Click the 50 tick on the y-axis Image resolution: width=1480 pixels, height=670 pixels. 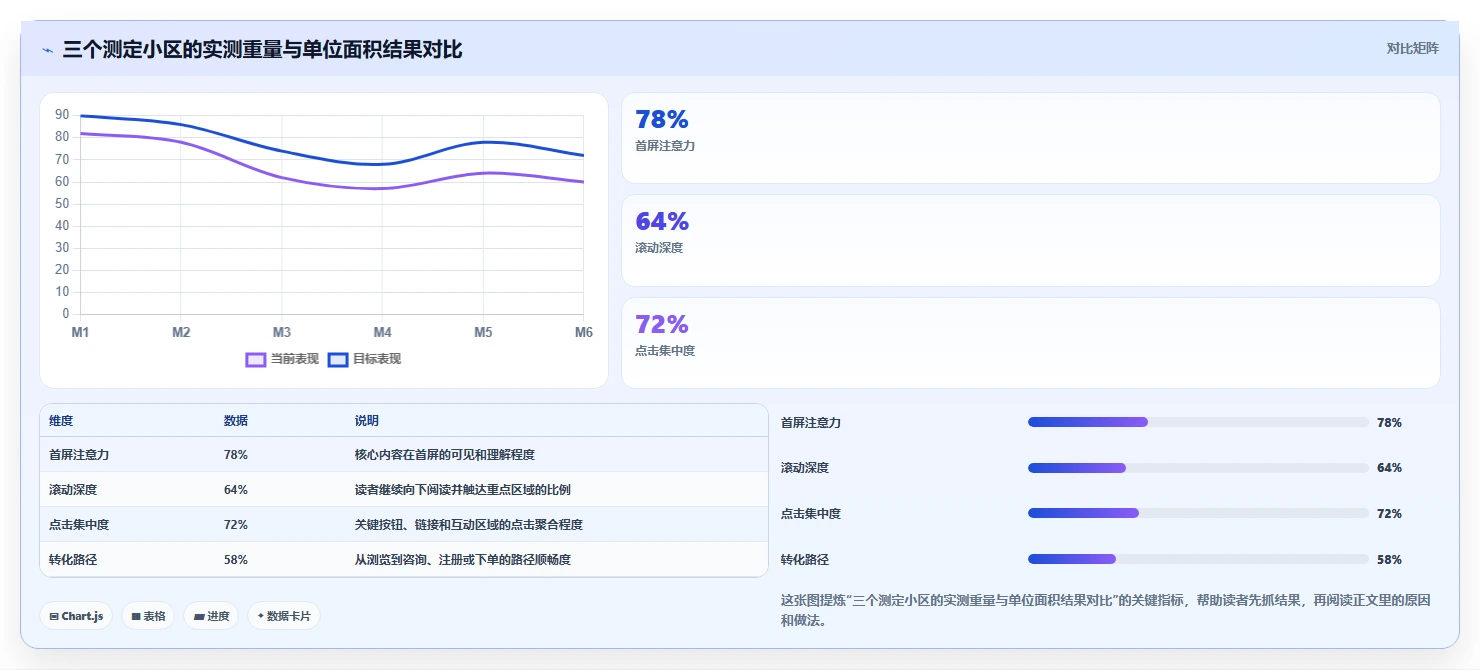click(x=62, y=204)
